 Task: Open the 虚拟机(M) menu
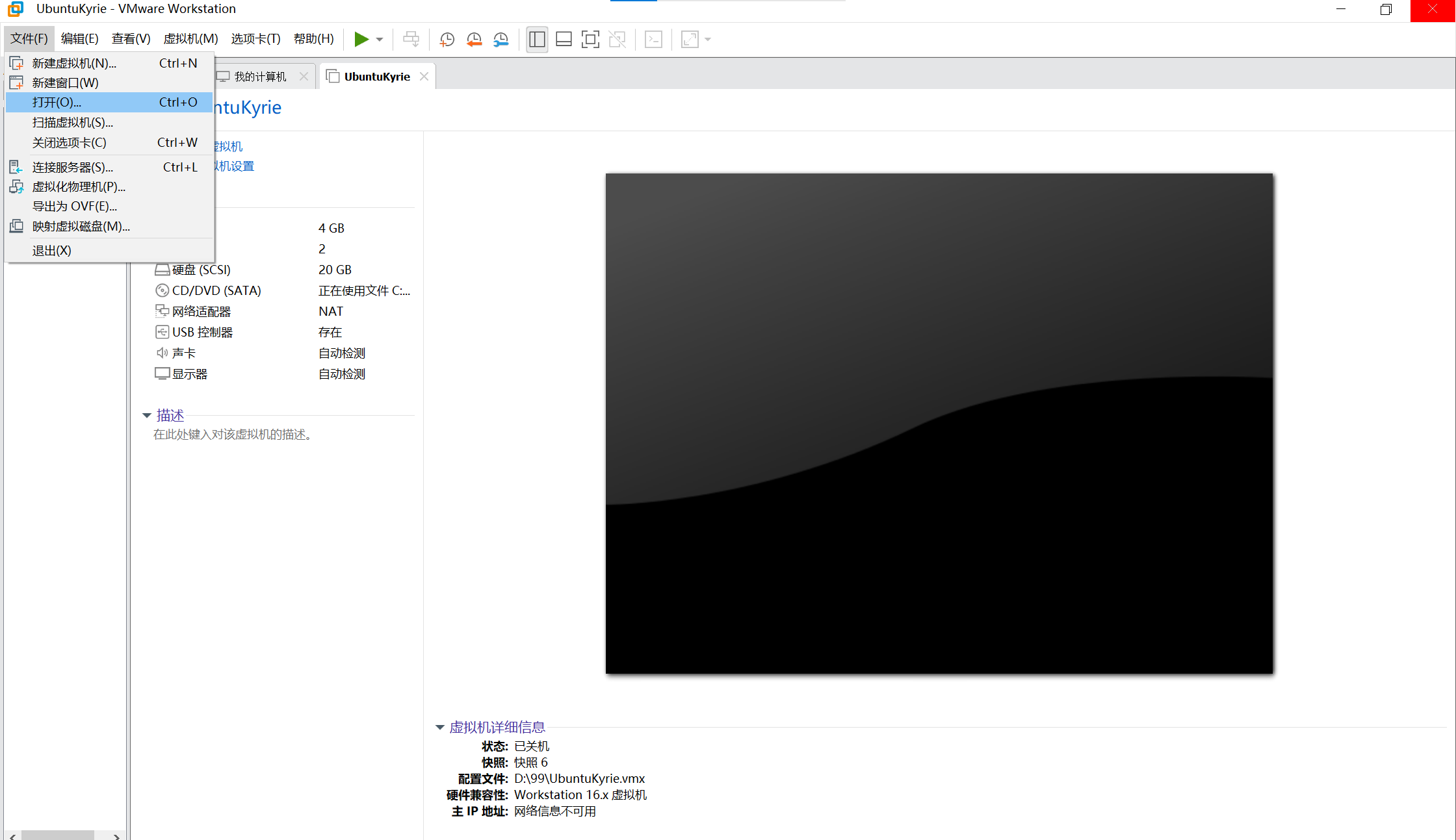pyautogui.click(x=190, y=39)
